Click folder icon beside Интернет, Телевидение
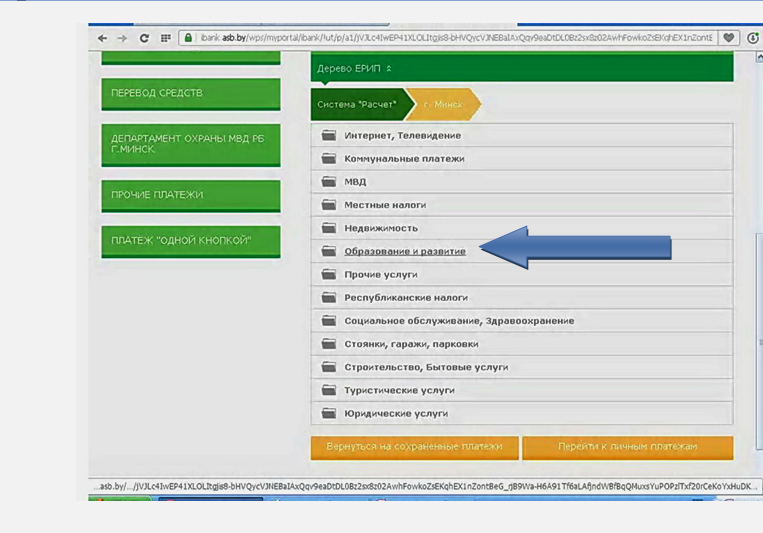The width and height of the screenshot is (763, 533). (328, 135)
